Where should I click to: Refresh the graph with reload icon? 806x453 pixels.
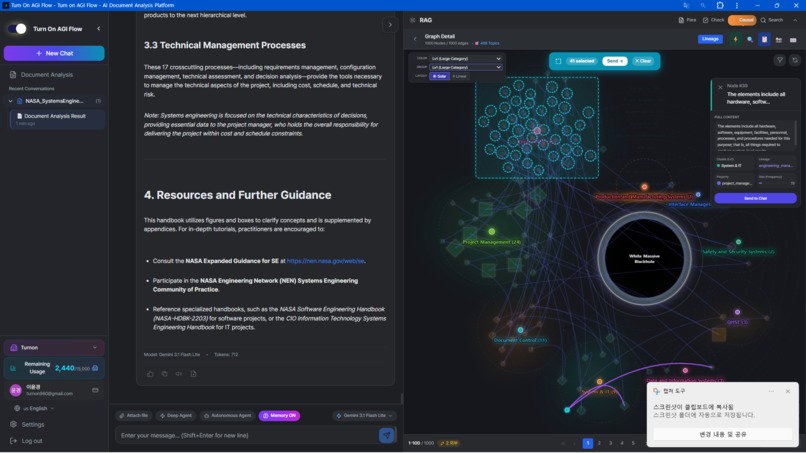click(795, 60)
